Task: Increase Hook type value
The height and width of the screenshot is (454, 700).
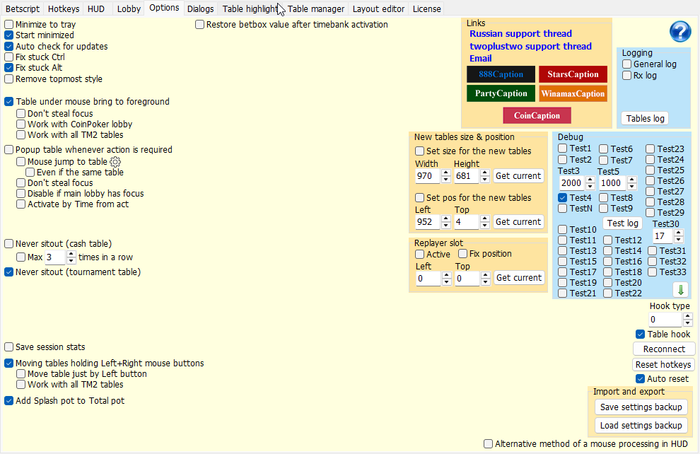Action: 688,317
